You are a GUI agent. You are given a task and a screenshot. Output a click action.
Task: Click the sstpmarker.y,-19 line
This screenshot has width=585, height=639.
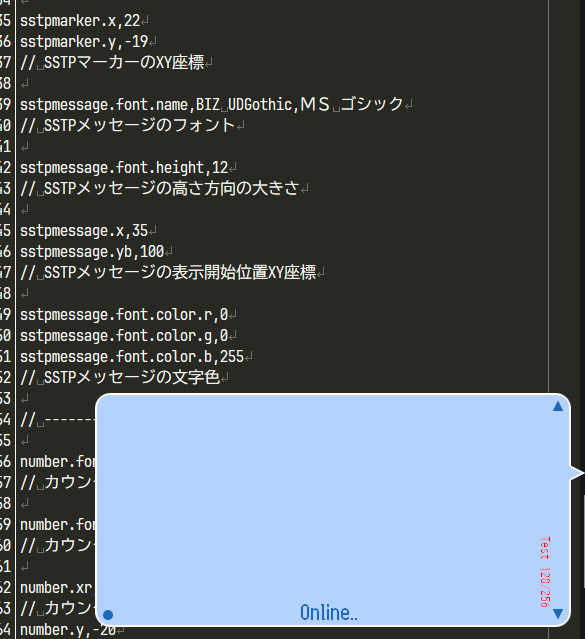tap(84, 42)
